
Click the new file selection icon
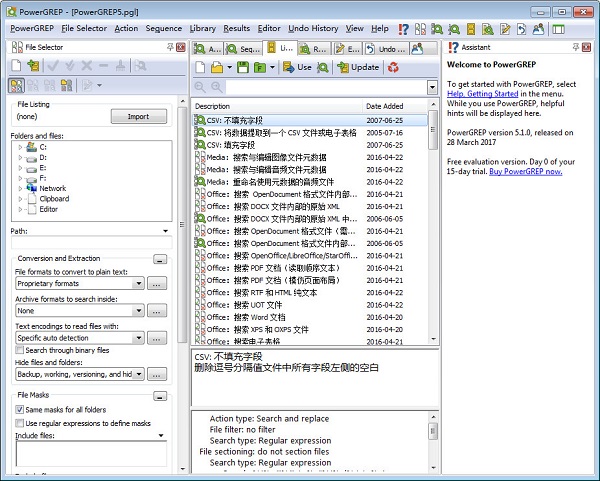17,67
